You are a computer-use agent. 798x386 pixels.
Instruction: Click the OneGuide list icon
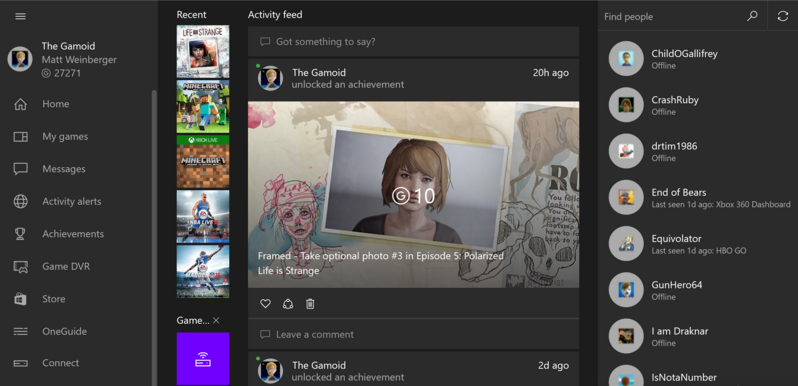tap(20, 332)
